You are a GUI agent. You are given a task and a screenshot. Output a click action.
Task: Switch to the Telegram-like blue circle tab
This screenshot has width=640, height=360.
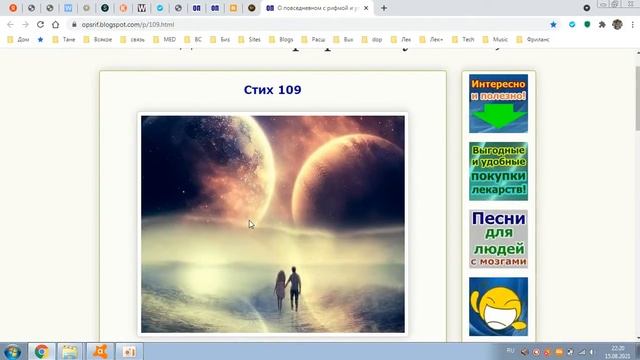click(160, 8)
